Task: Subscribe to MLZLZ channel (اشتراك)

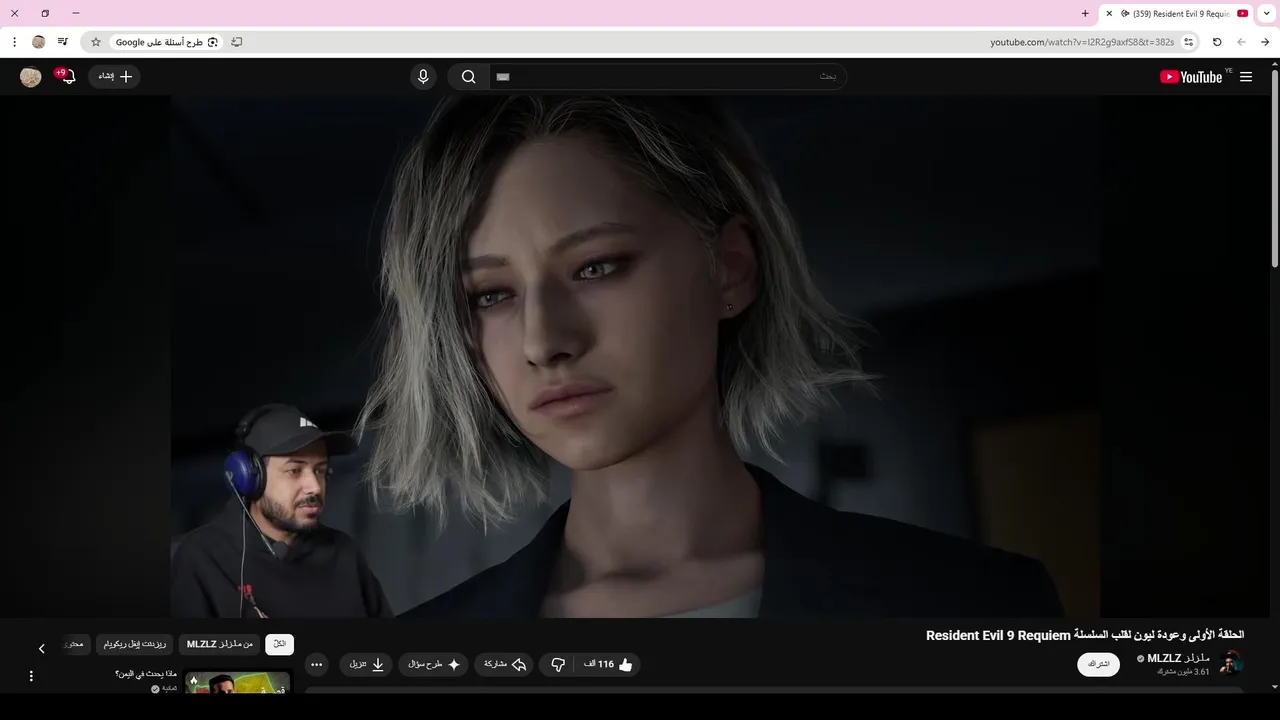Action: coord(1098,664)
